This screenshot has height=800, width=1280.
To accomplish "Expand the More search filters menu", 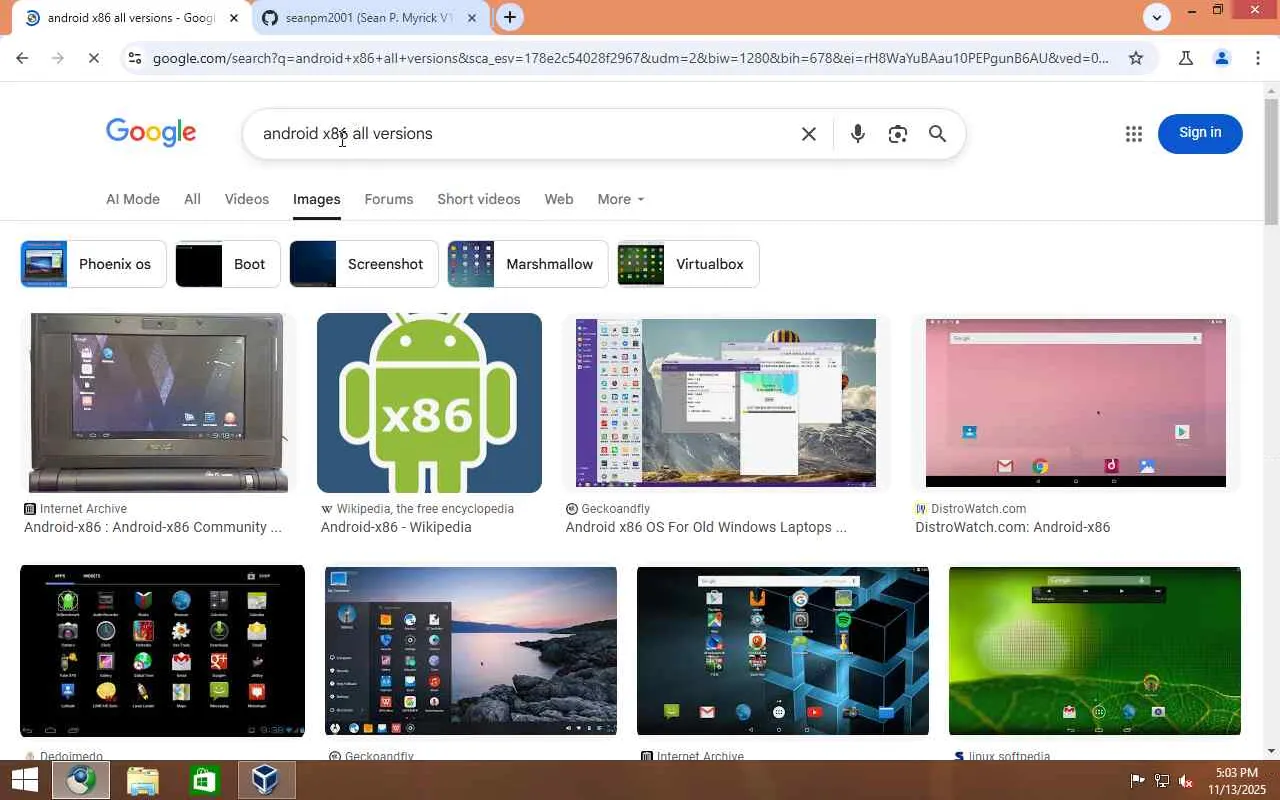I will (621, 199).
